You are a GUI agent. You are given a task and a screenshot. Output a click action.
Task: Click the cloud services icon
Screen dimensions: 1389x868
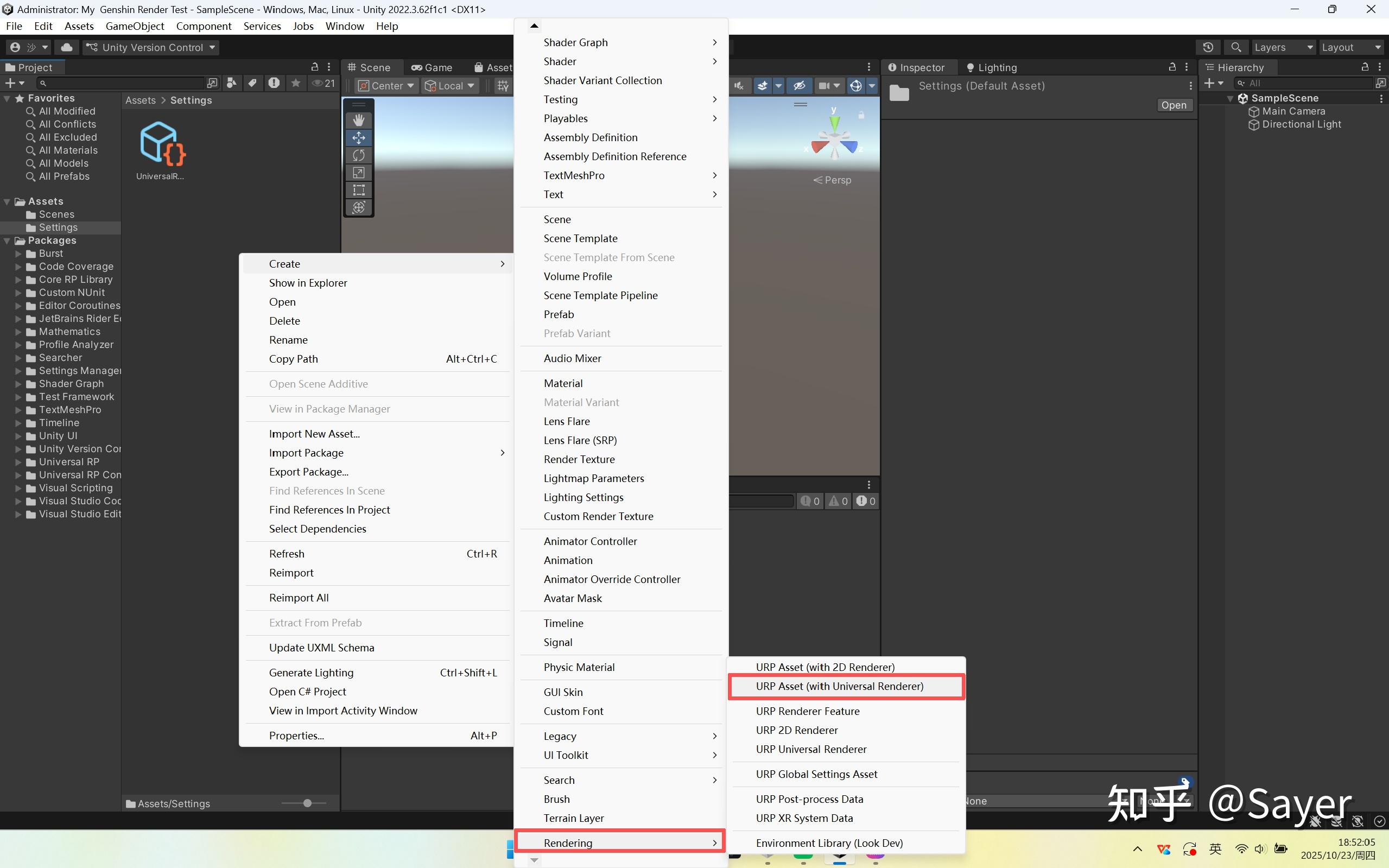pos(67,47)
